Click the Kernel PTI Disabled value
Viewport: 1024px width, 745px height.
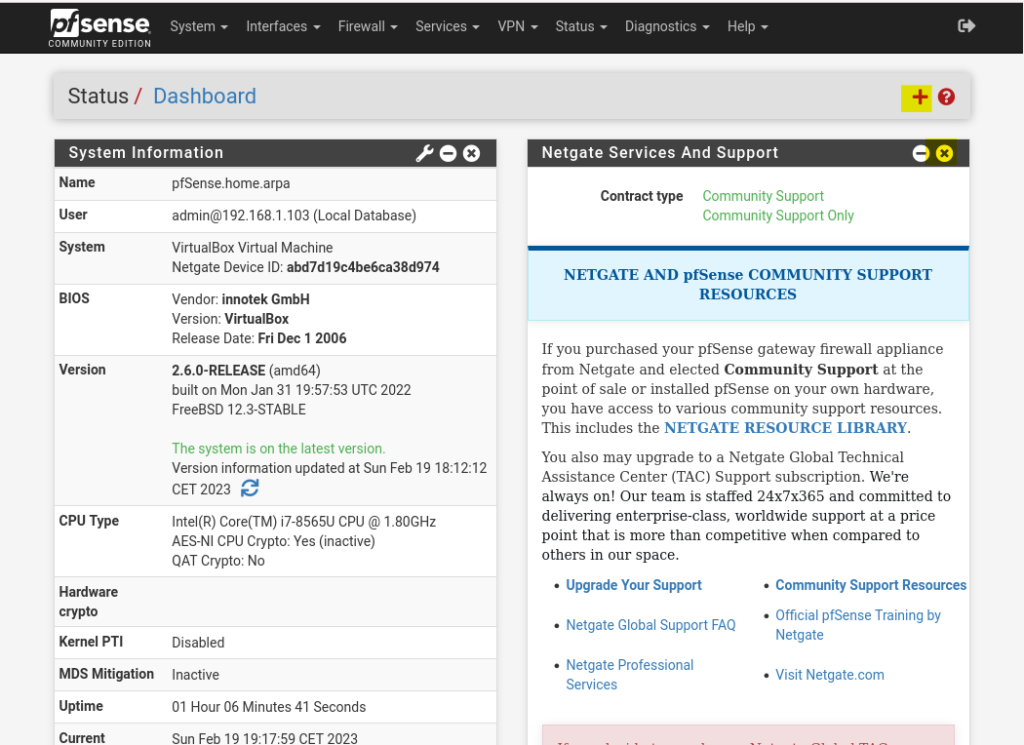pyautogui.click(x=198, y=642)
